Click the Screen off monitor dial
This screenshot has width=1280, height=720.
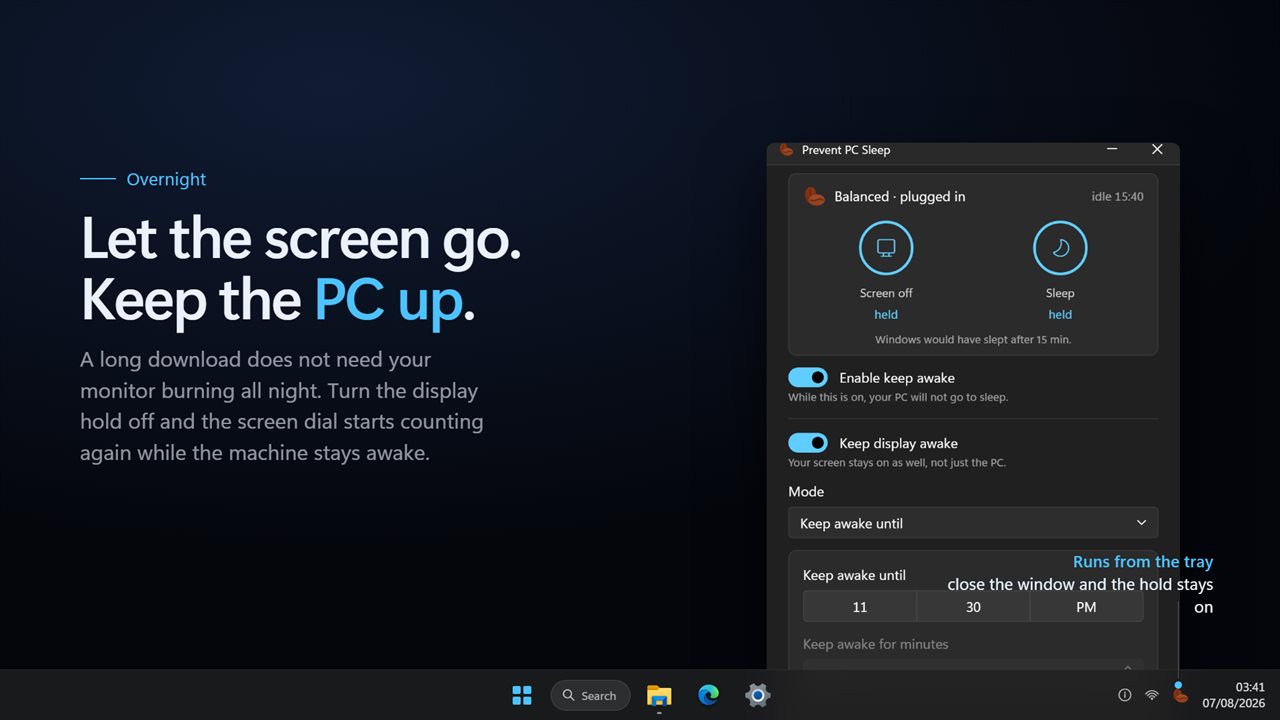pos(886,248)
